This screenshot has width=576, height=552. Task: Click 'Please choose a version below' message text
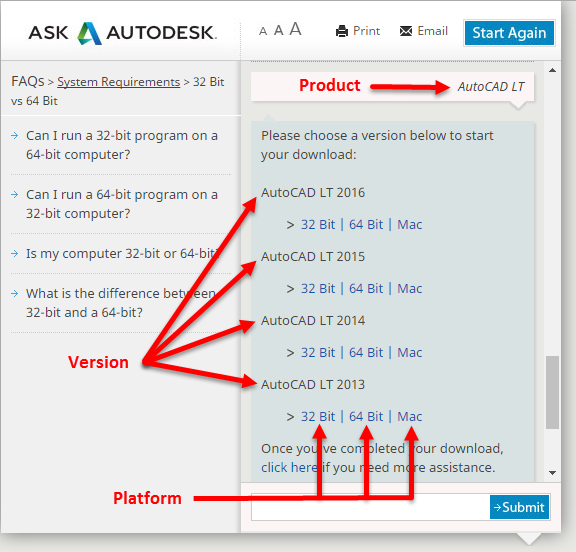pos(377,145)
